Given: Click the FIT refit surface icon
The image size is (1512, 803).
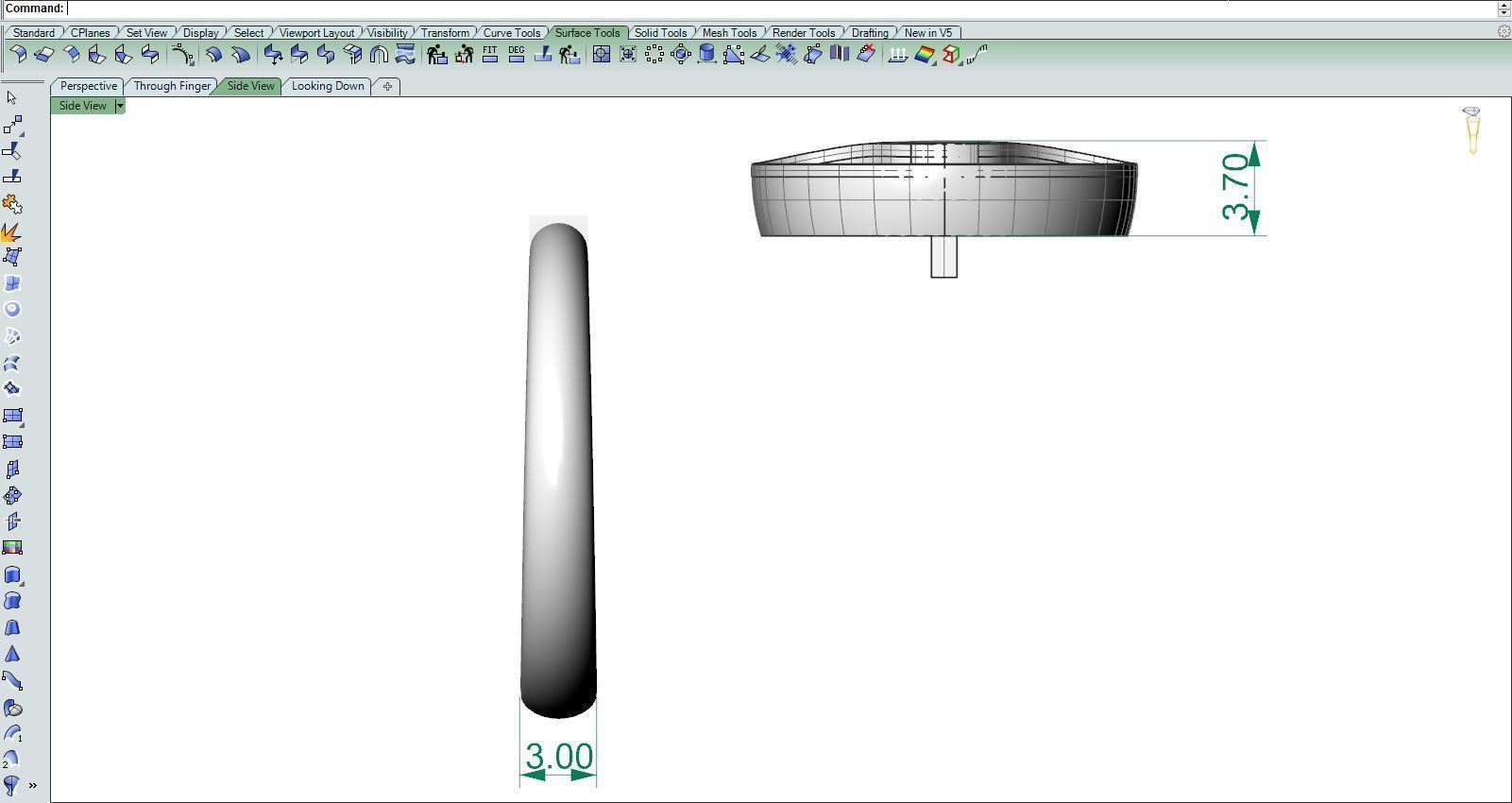Looking at the screenshot, I should click(x=489, y=55).
